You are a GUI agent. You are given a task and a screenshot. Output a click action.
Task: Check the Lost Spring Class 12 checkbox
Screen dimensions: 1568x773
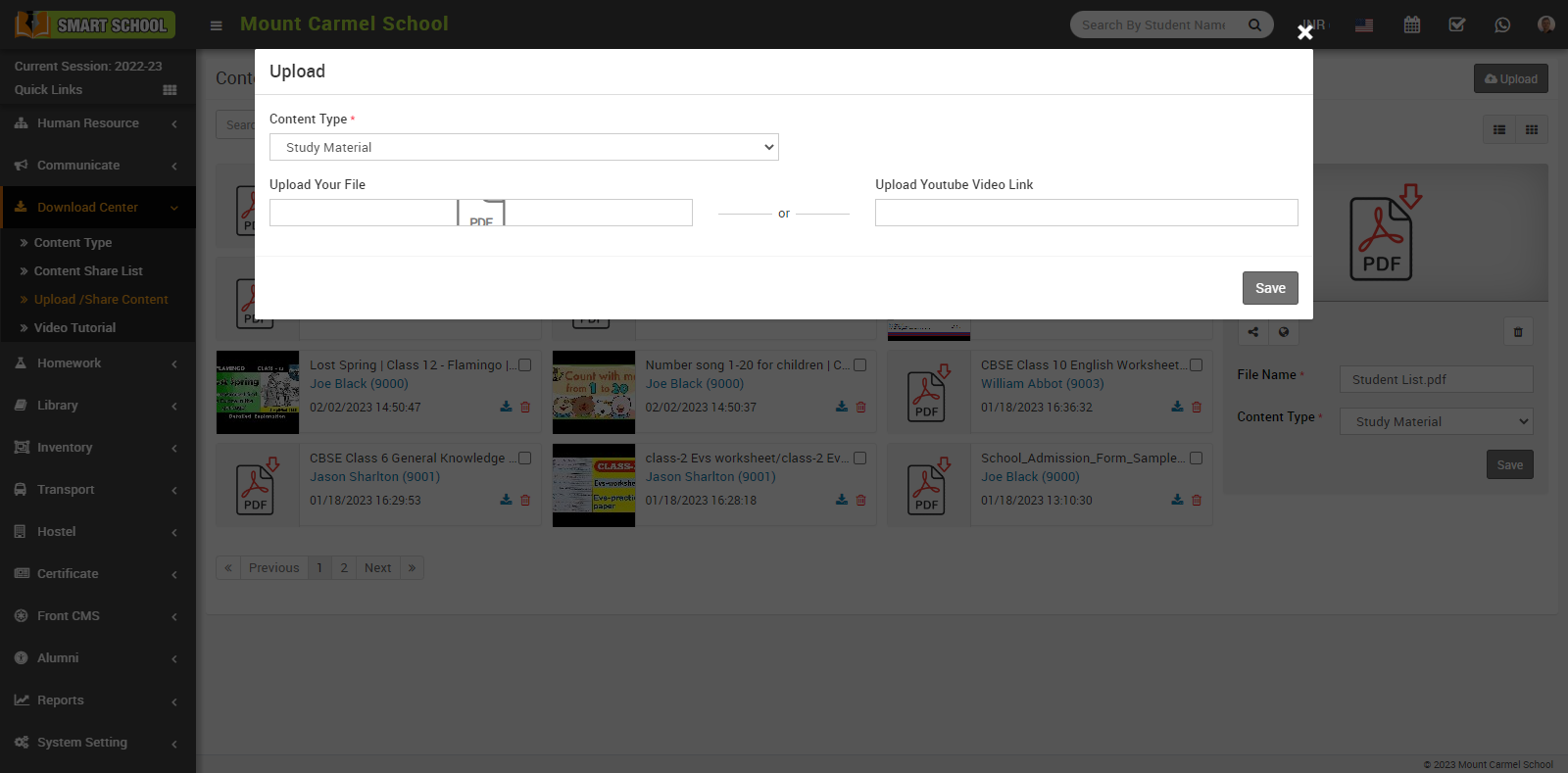524,364
